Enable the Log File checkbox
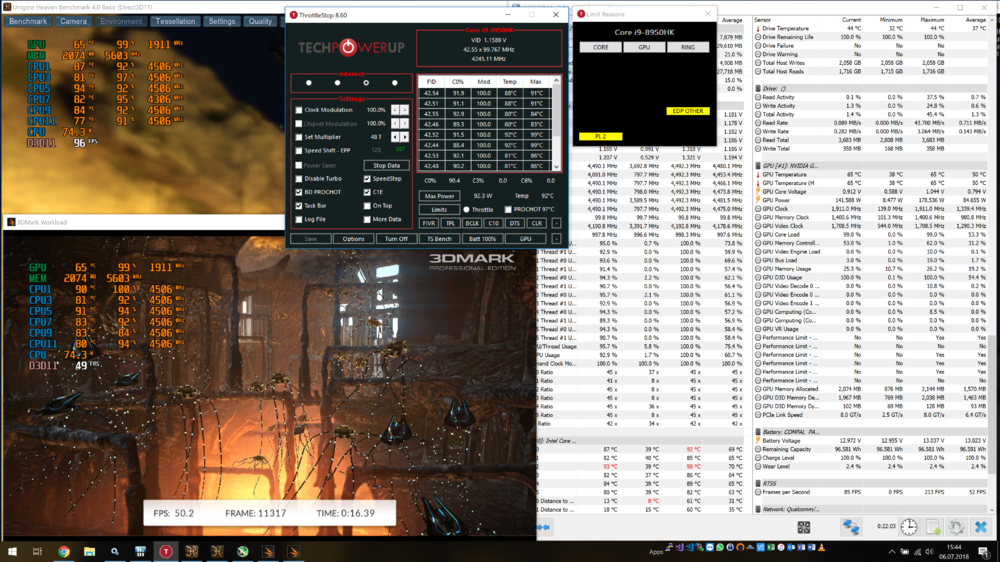The width and height of the screenshot is (1000, 562). [298, 219]
